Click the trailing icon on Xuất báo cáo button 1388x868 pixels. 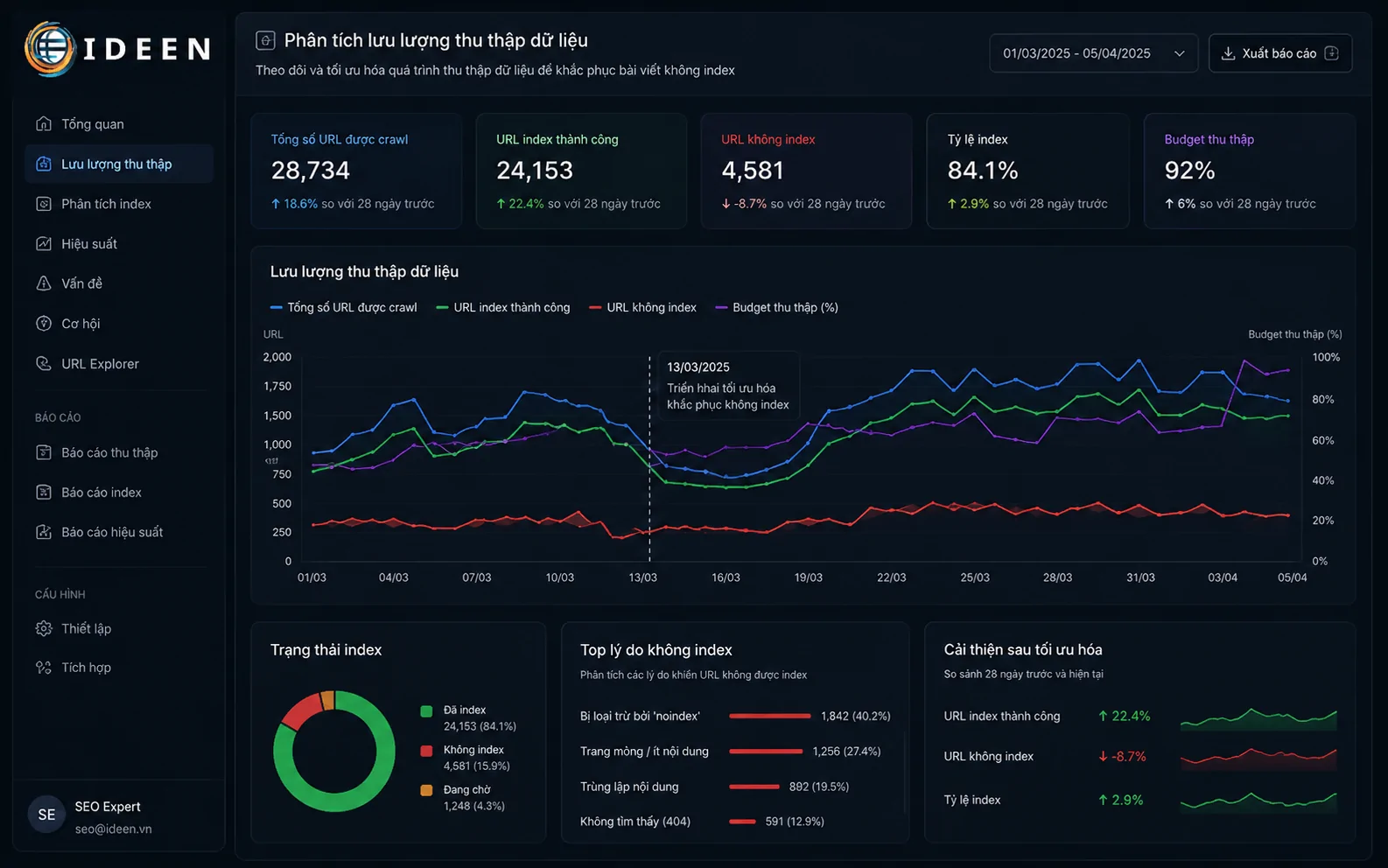point(1331,53)
